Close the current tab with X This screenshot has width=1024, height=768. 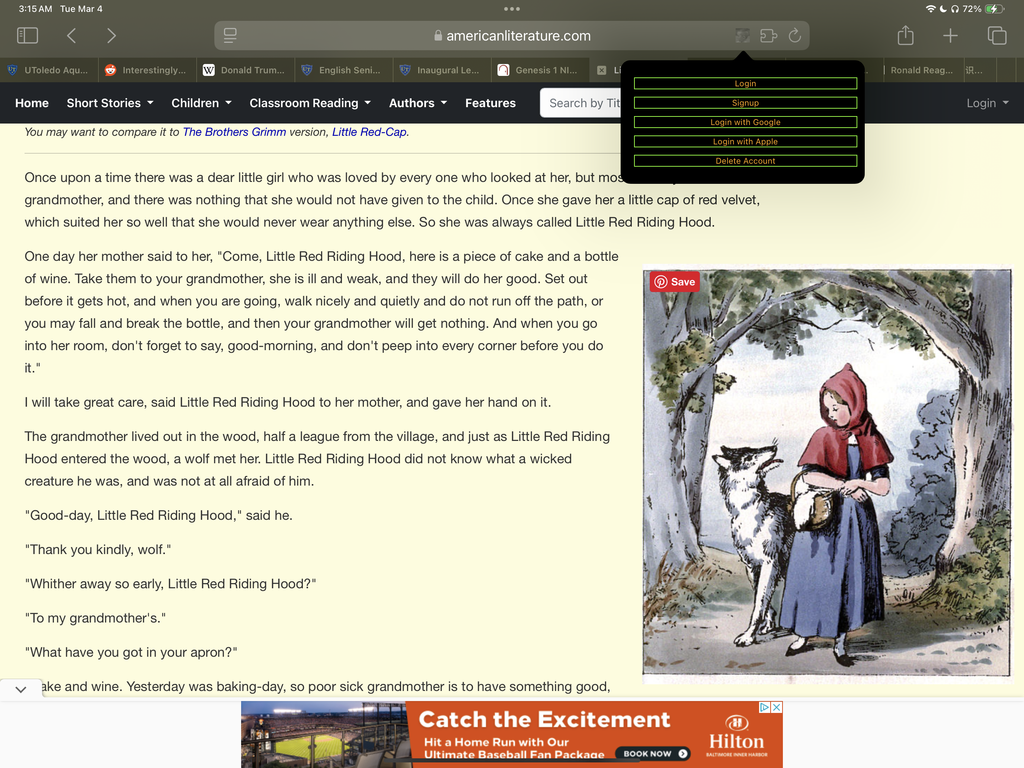[601, 70]
